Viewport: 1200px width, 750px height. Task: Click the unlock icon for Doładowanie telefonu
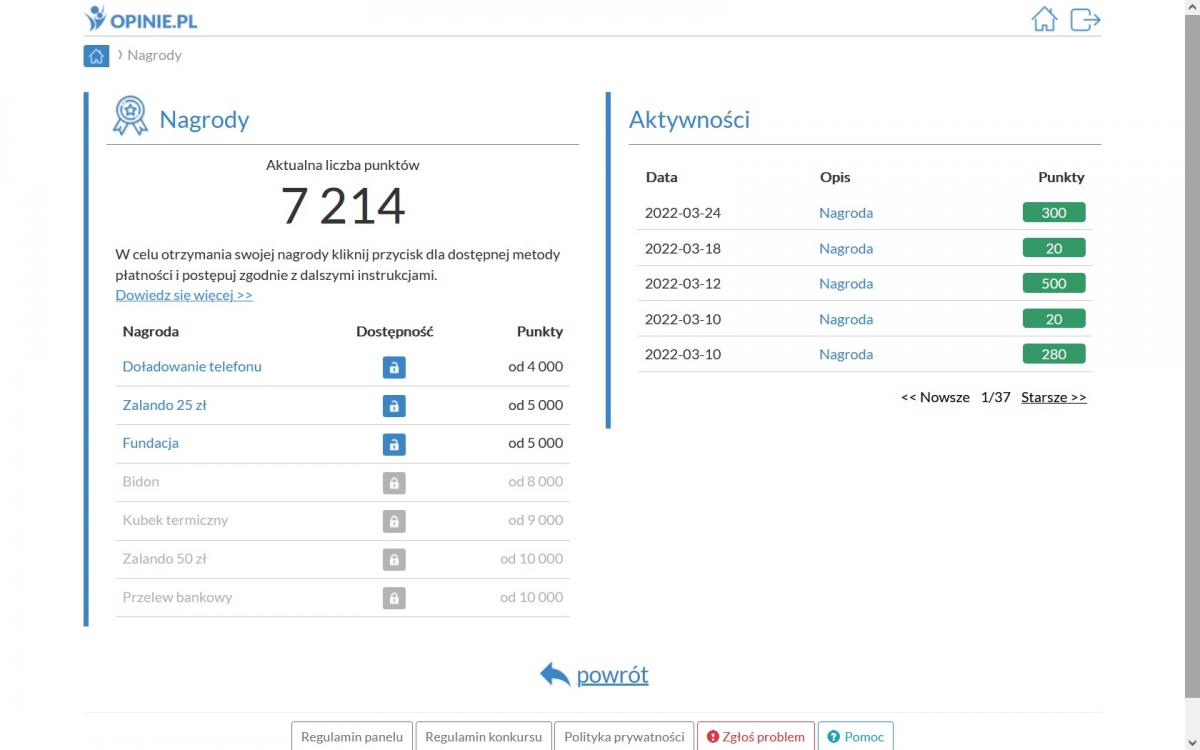[394, 367]
